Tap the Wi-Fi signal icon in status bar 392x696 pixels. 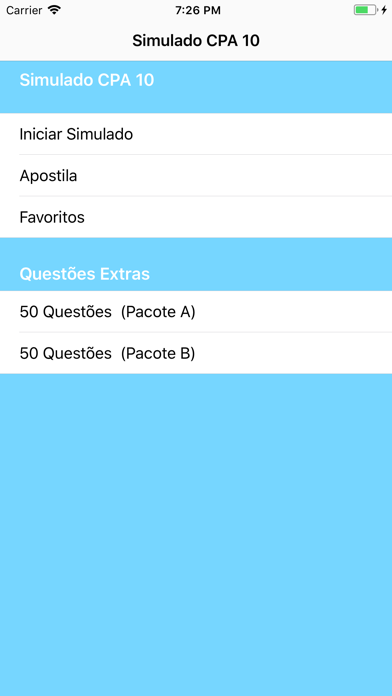(55, 10)
